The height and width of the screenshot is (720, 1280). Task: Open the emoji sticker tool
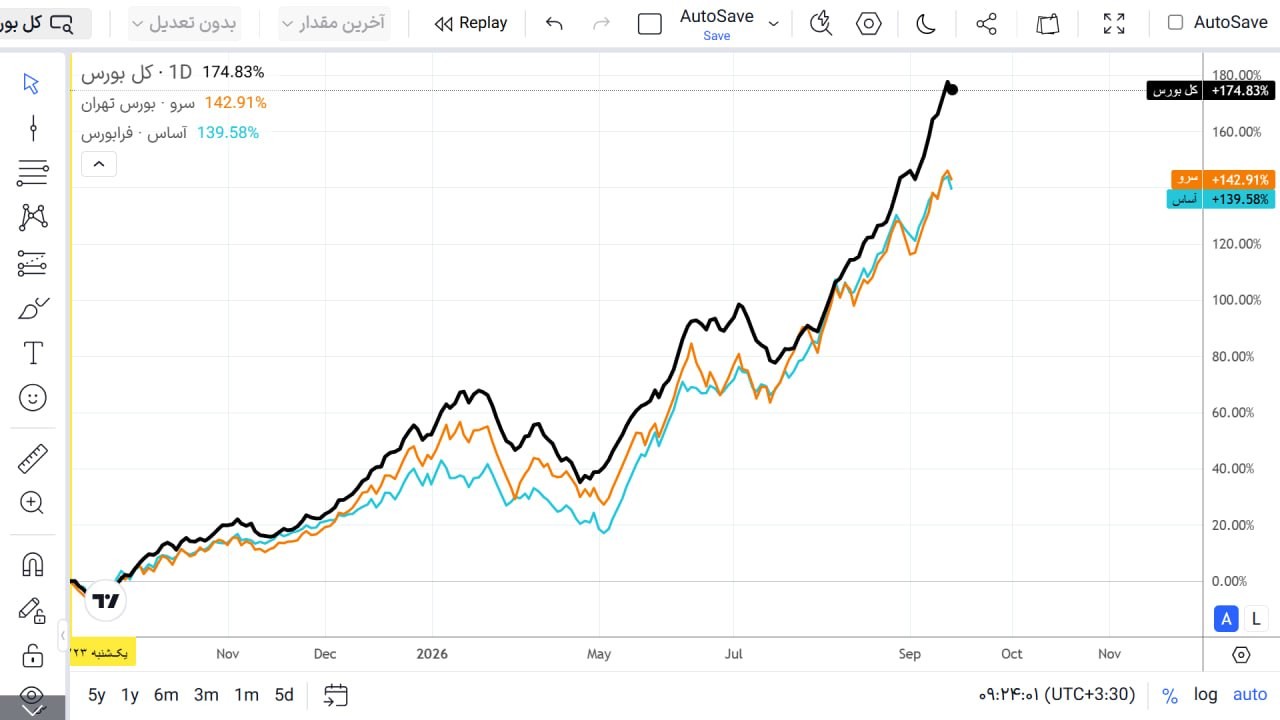coord(33,398)
